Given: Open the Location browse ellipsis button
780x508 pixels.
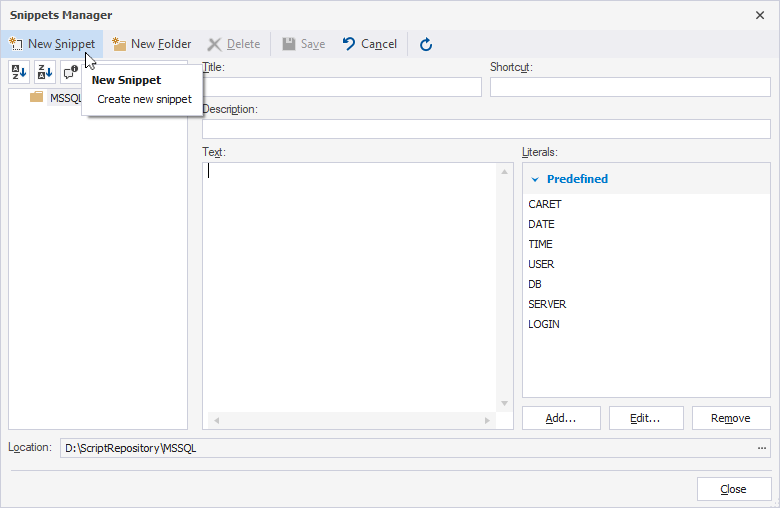Looking at the screenshot, I should pos(762,448).
